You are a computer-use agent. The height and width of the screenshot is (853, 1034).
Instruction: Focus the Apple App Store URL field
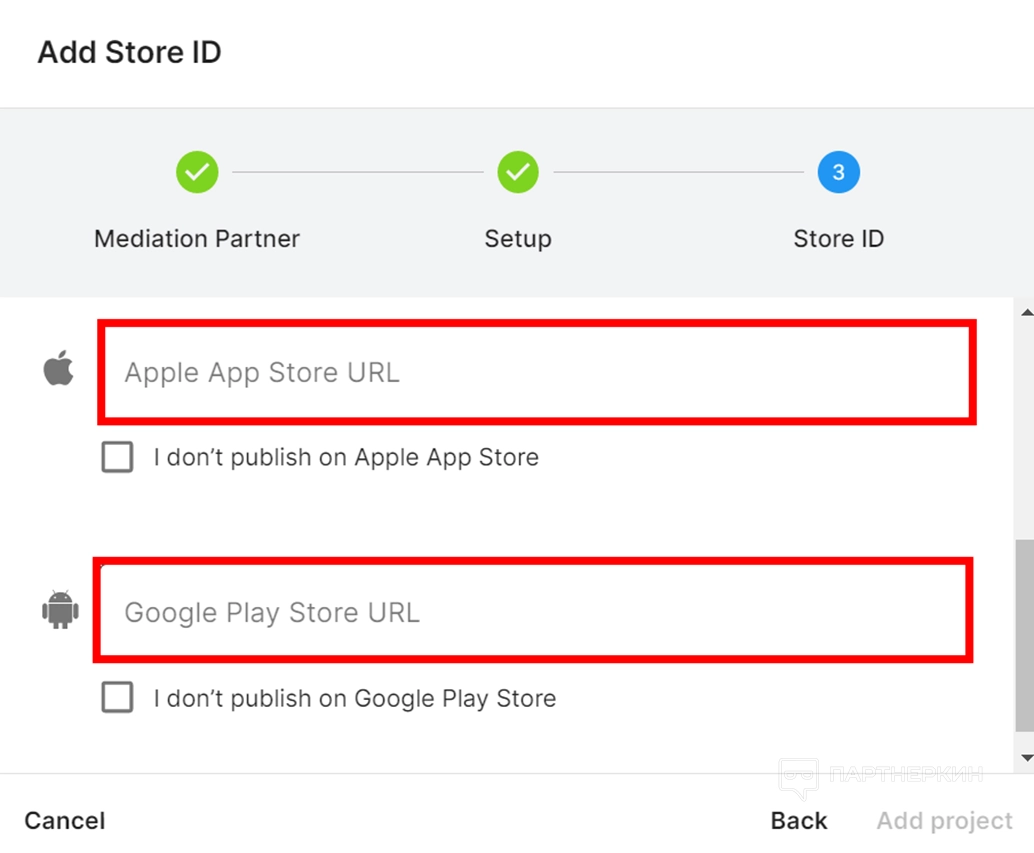[x=535, y=372]
